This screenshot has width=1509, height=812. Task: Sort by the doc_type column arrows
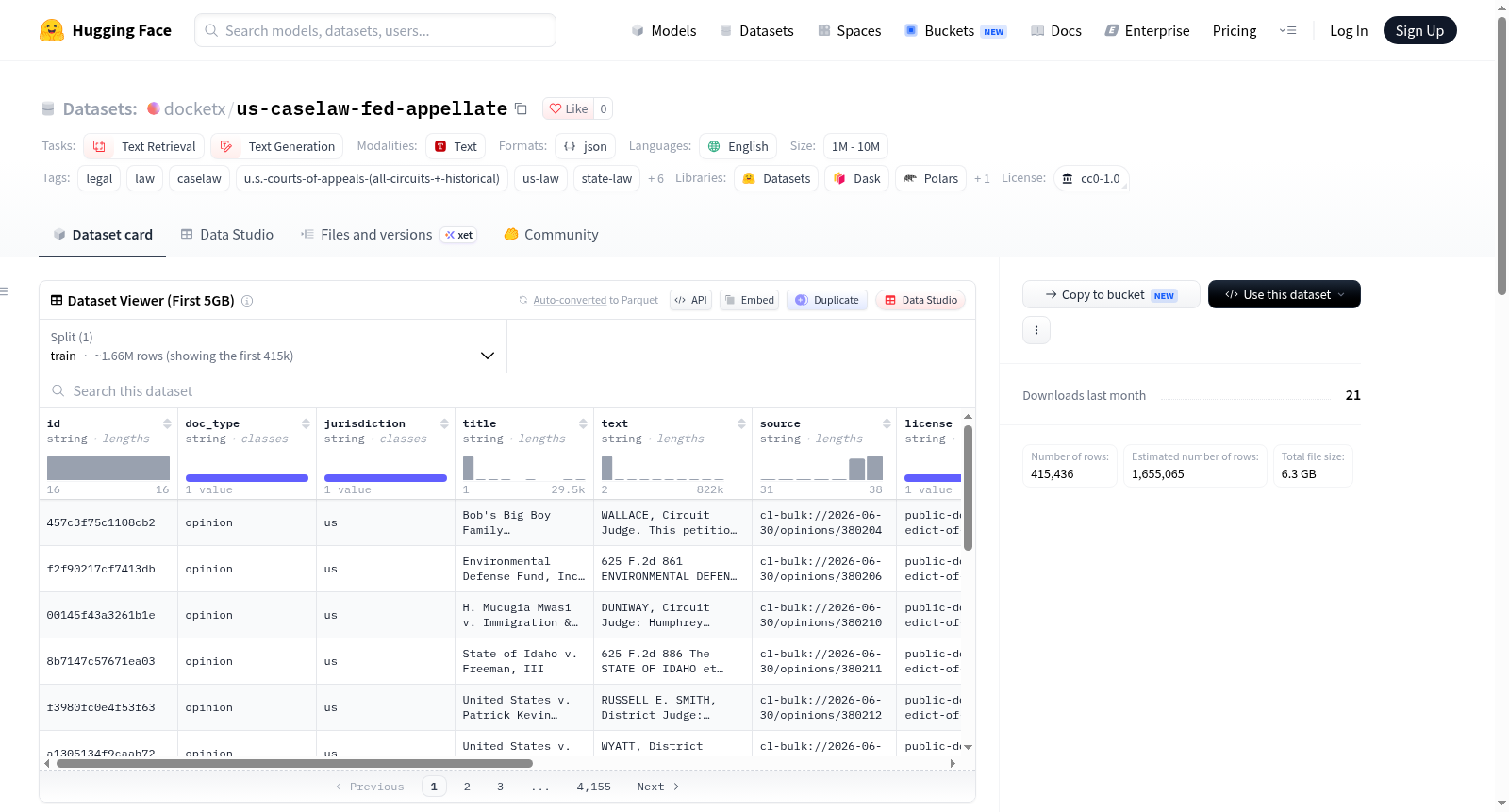coord(306,423)
